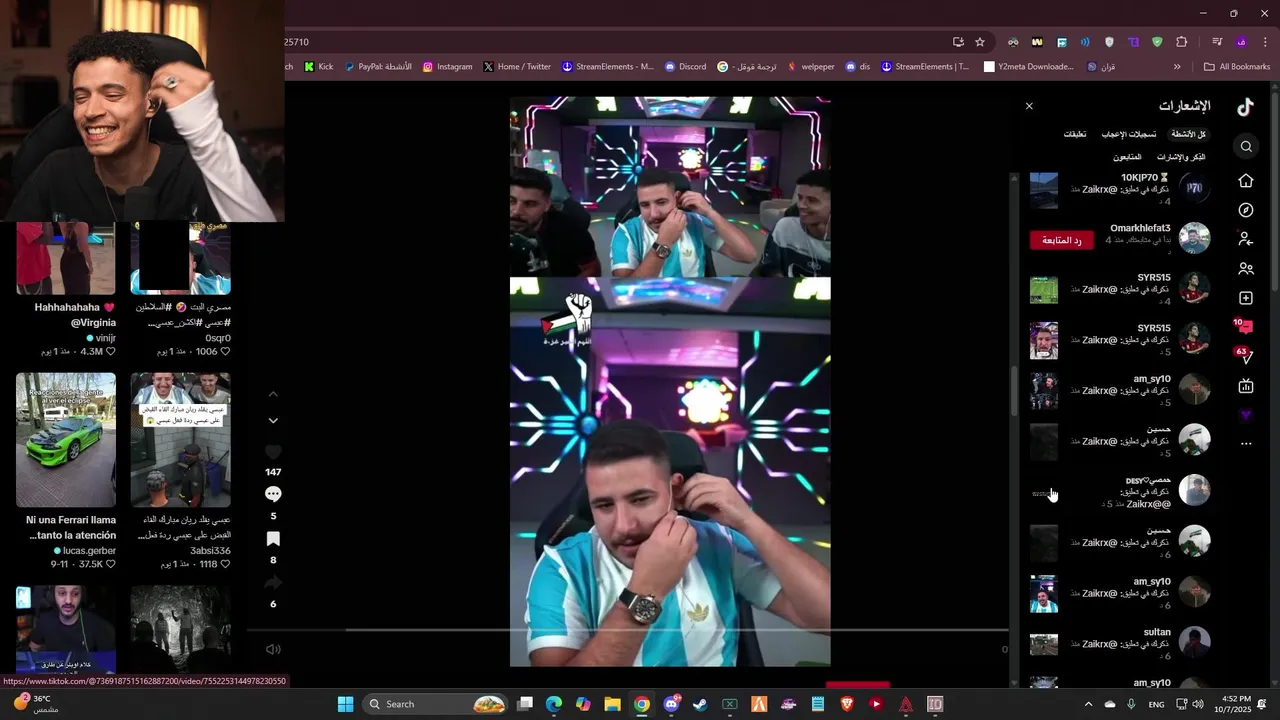The width and height of the screenshot is (1280, 720).
Task: Go to TikTok Home (For You) icon
Action: pos(1246,181)
